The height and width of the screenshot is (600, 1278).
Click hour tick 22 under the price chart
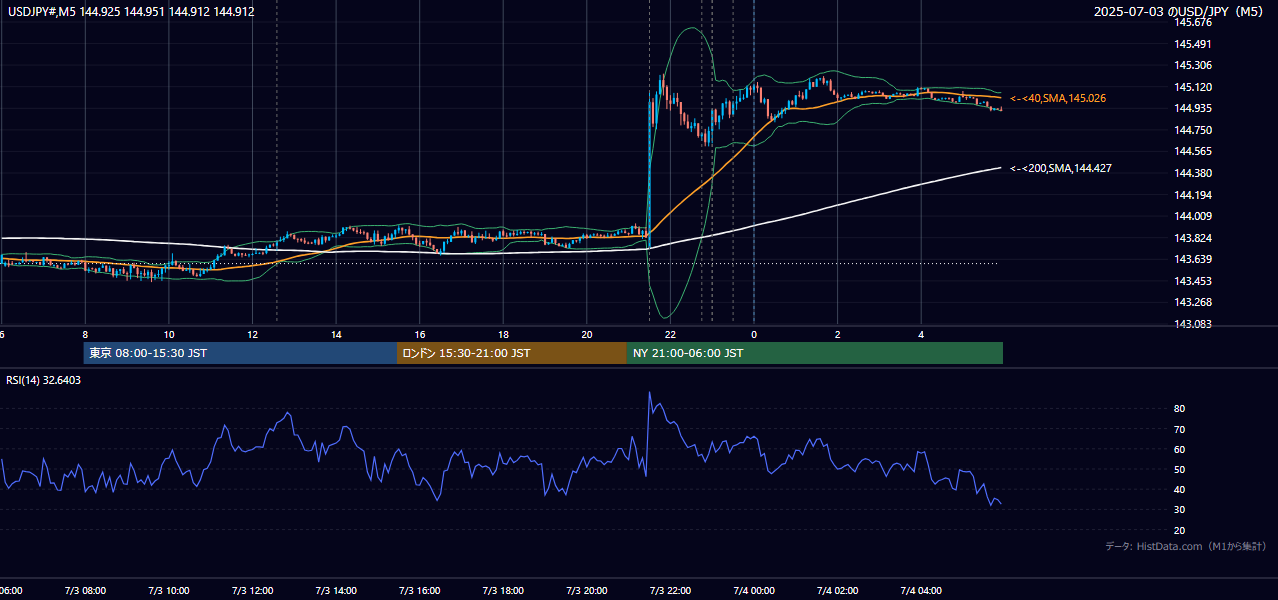[x=670, y=334]
